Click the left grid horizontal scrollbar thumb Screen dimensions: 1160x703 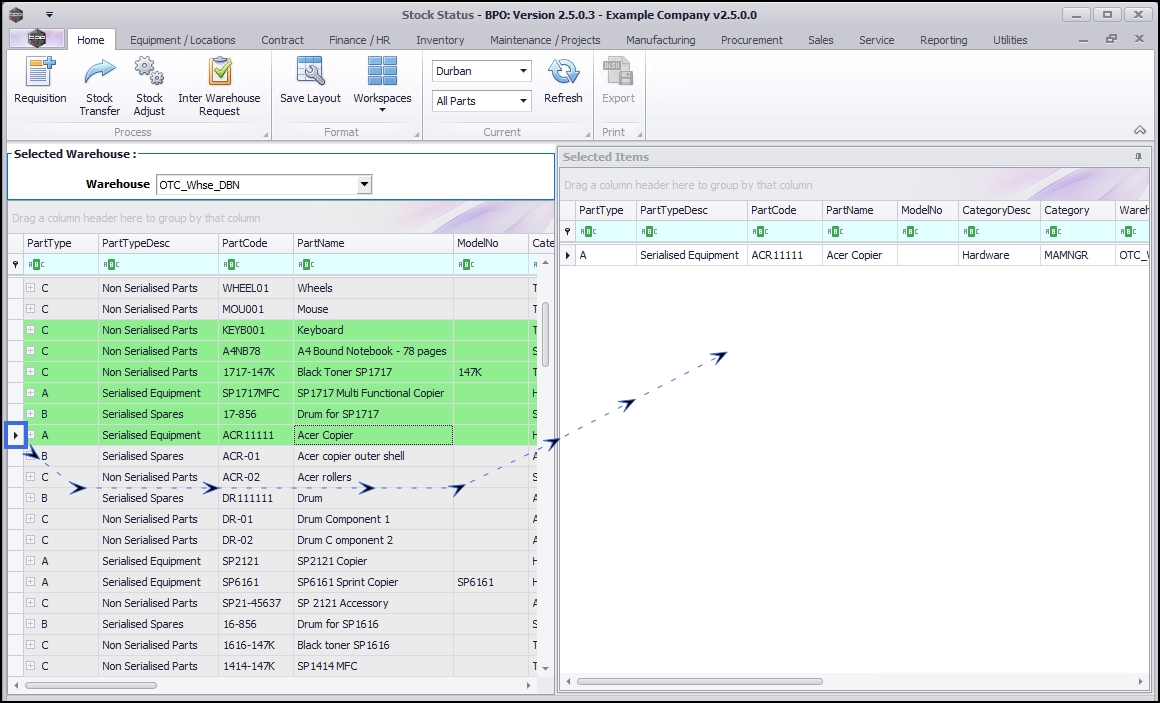91,685
